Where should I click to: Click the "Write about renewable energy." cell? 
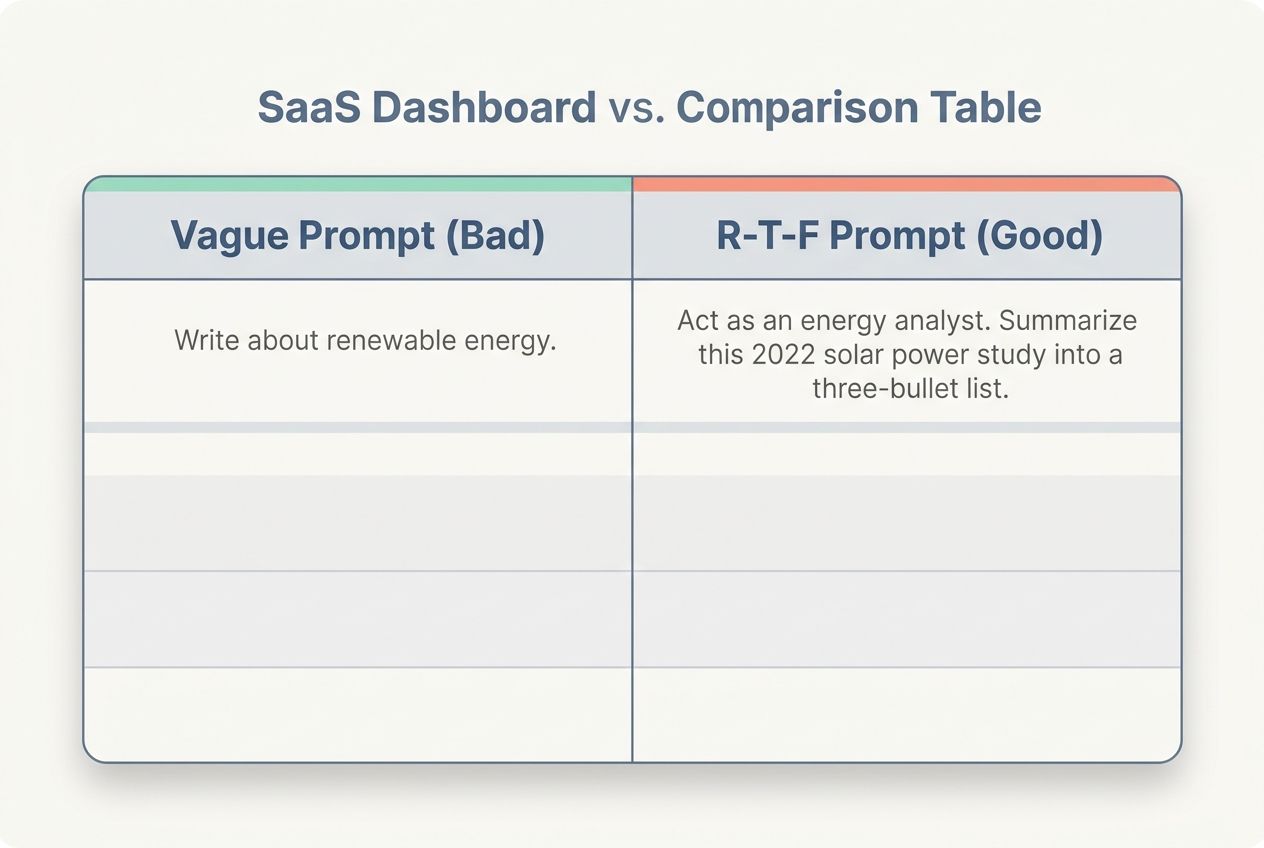pyautogui.click(x=365, y=340)
